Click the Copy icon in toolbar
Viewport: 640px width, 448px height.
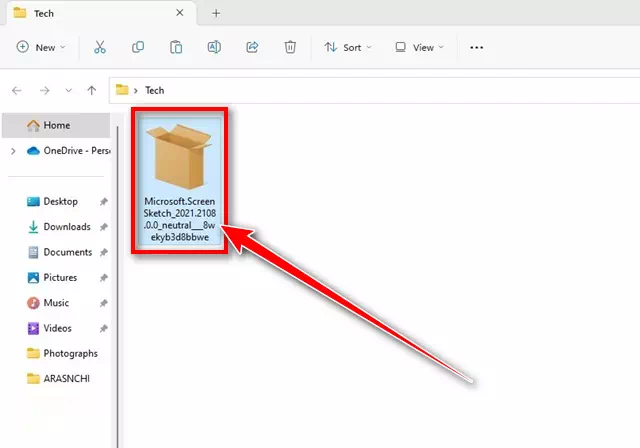pos(138,47)
